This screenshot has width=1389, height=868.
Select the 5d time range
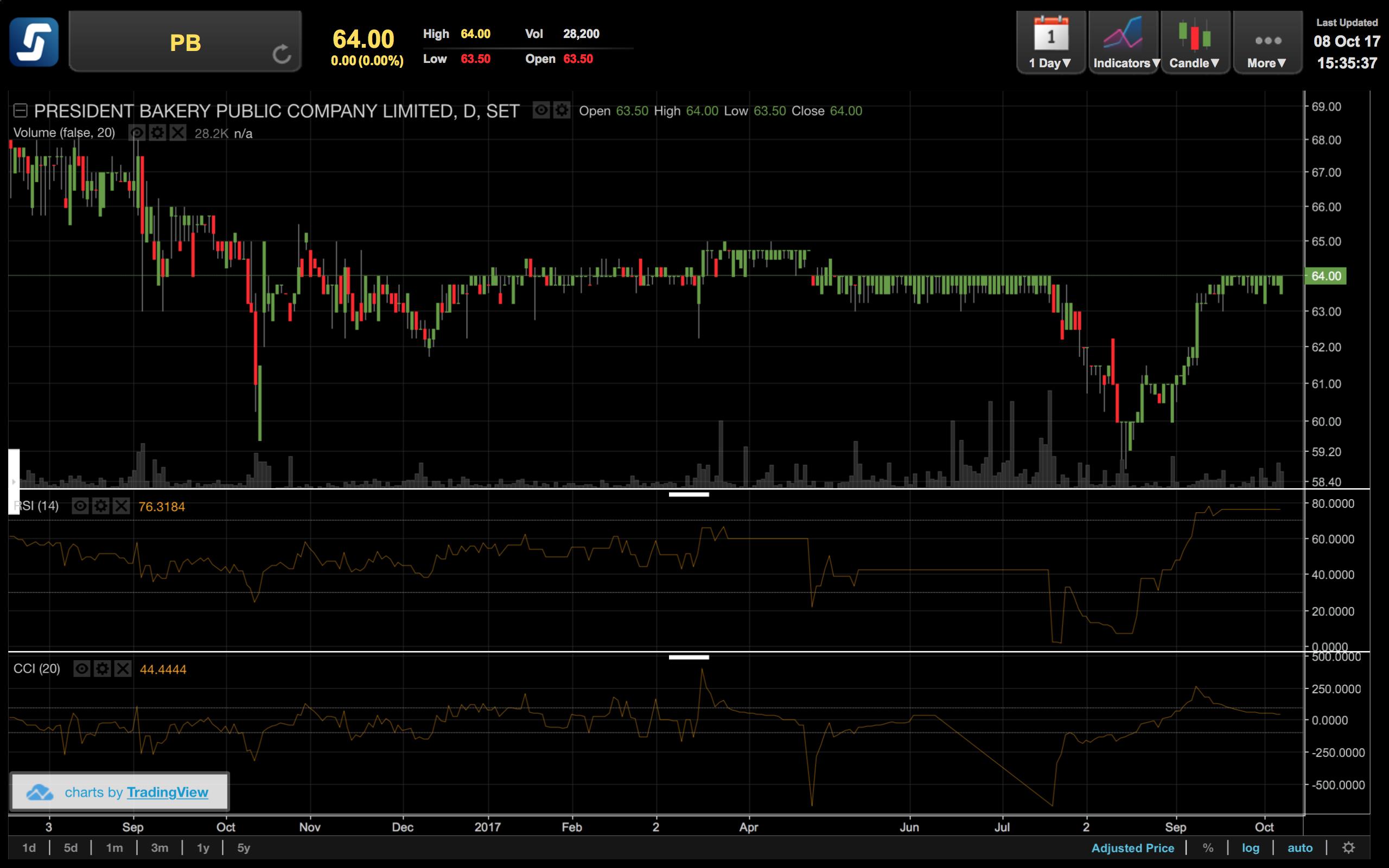pyautogui.click(x=71, y=848)
